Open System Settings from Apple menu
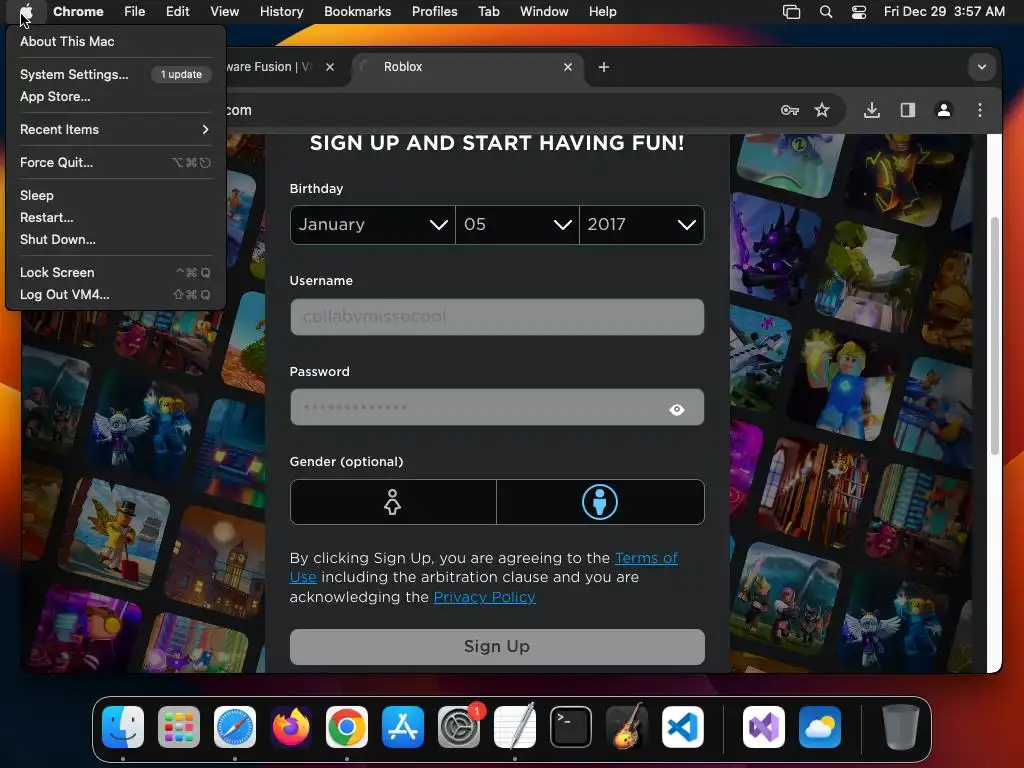This screenshot has width=1024, height=768. (x=115, y=74)
